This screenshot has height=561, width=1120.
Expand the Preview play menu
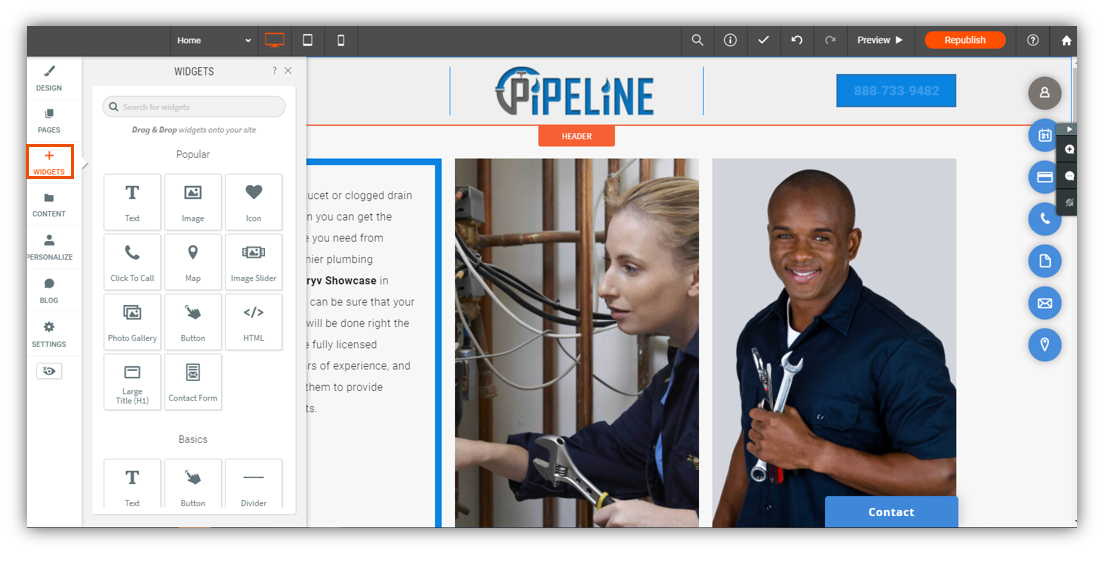point(880,40)
